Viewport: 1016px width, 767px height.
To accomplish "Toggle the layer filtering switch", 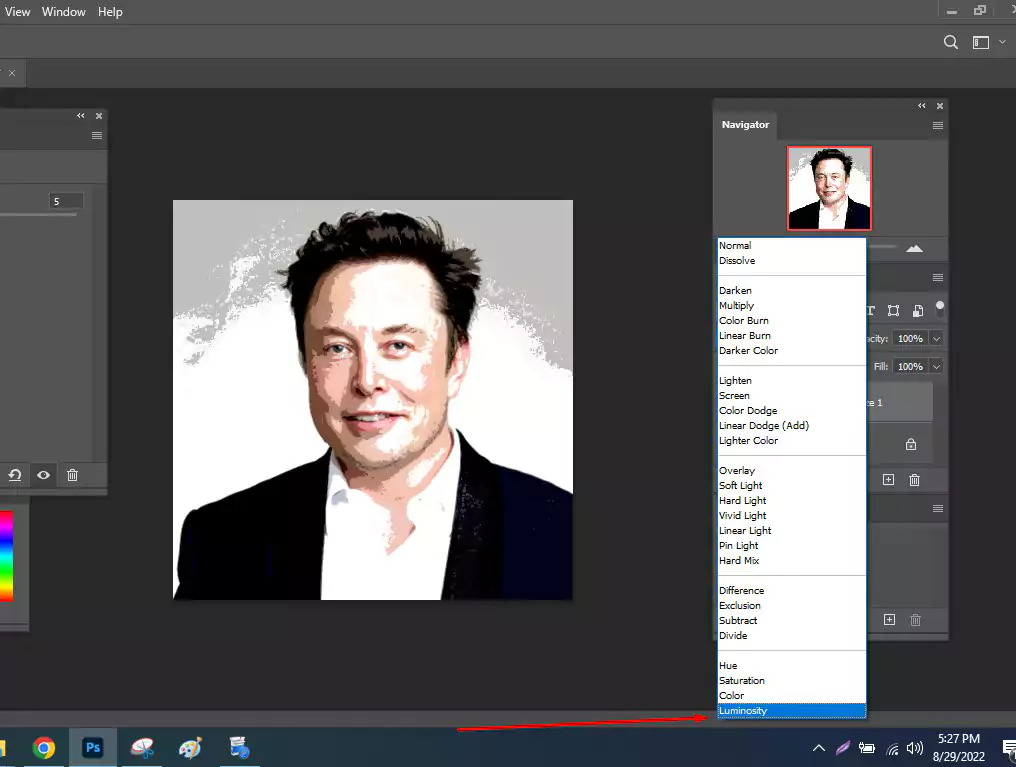I will [x=940, y=307].
